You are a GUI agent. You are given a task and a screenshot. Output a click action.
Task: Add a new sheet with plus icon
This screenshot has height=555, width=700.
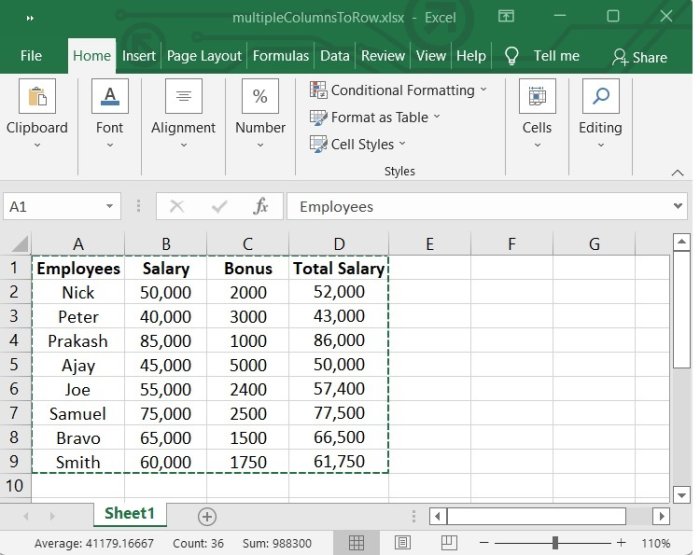207,516
